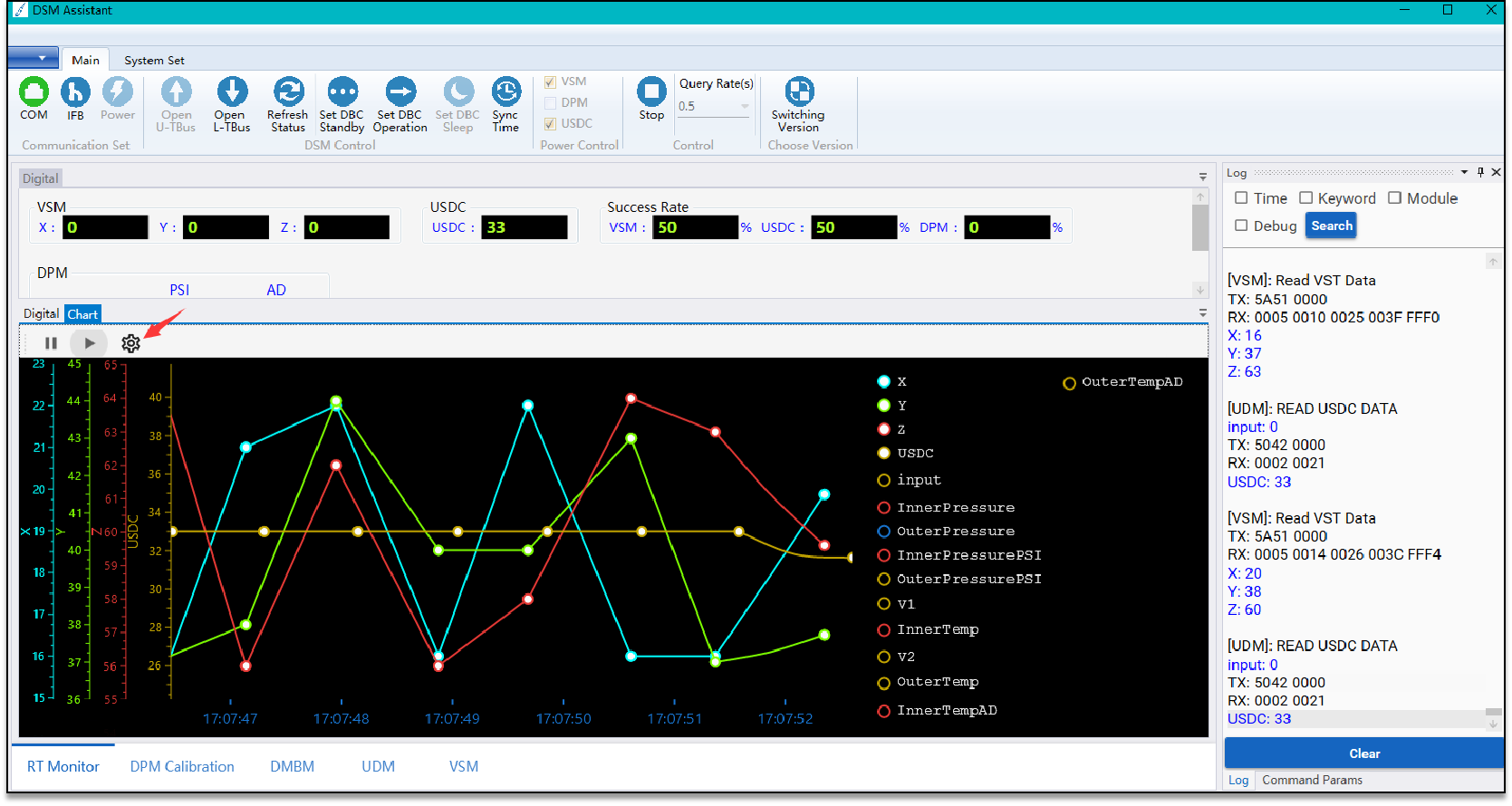Click the Sync Time icon

point(506,91)
